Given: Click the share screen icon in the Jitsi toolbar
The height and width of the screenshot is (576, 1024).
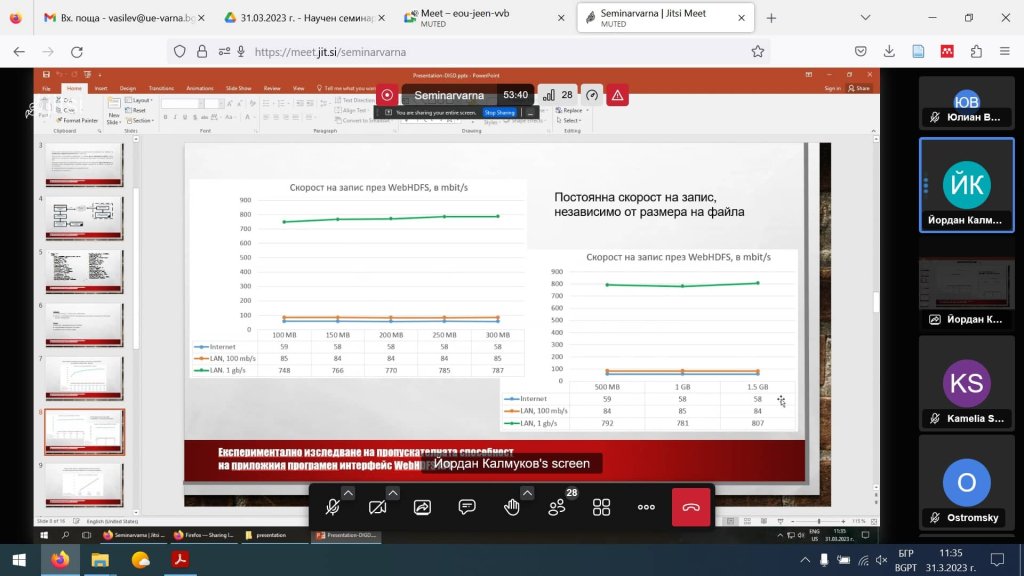Looking at the screenshot, I should coord(423,507).
